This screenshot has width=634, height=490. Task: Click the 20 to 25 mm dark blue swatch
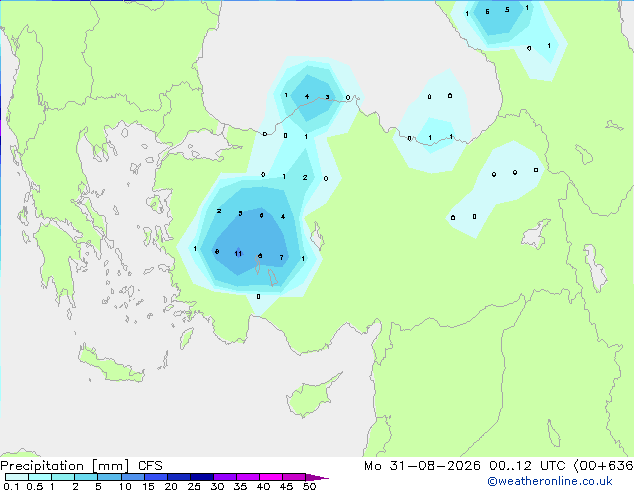[x=178, y=477]
